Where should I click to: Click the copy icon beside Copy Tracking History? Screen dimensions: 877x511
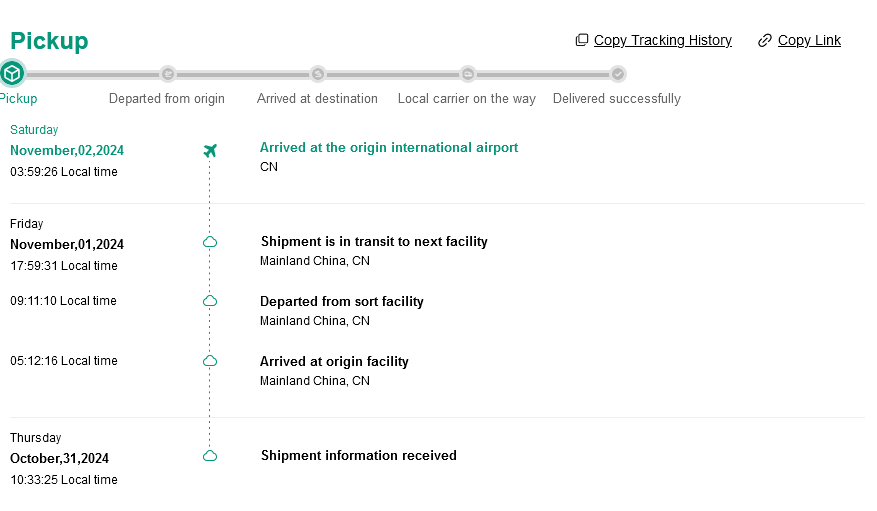[x=582, y=41]
